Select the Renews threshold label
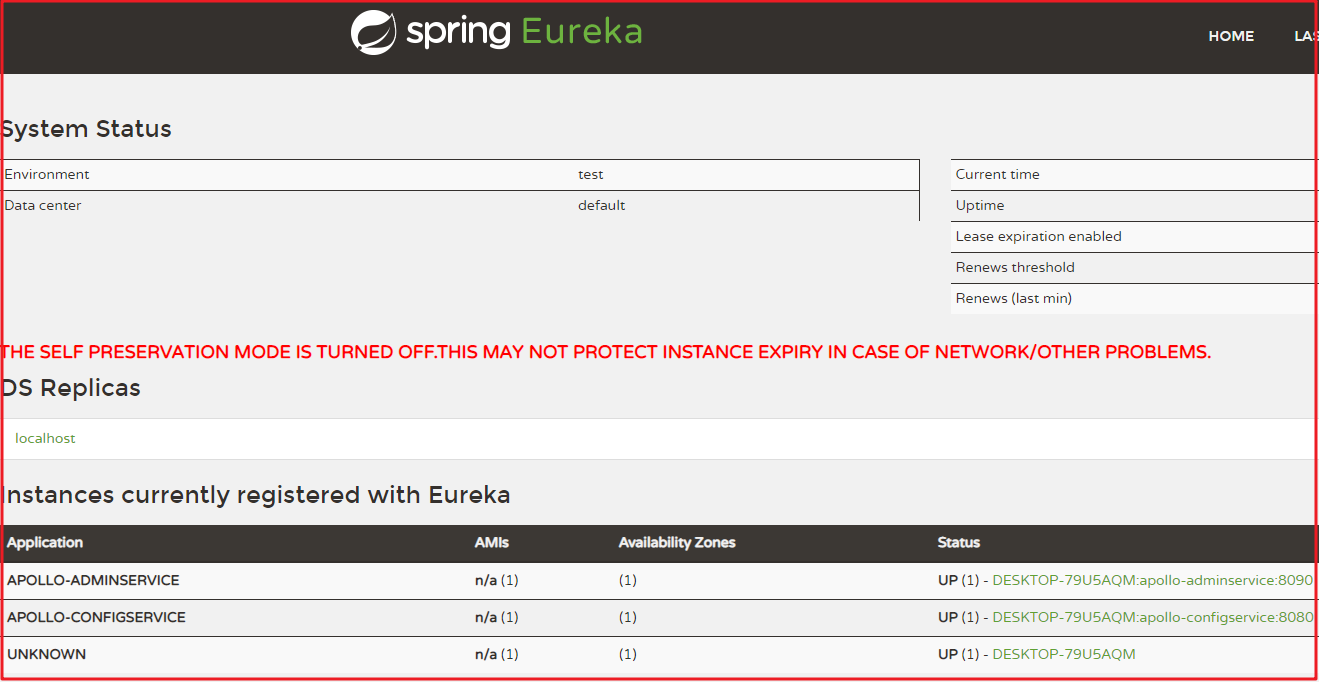Screen dimensions: 1319x682 (x=1015, y=267)
